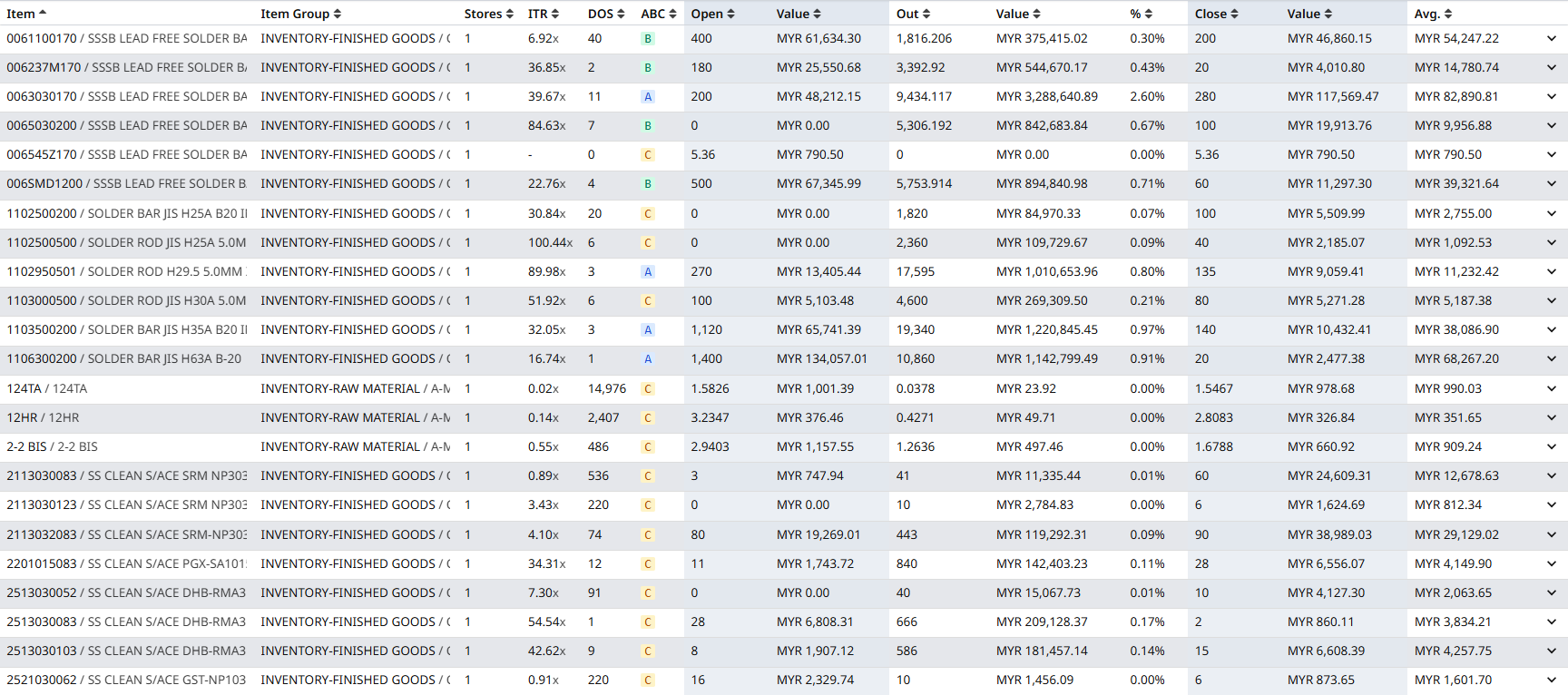Screen dimensions: 1568x695
Task: Expand row 2521030062 details chevron
Action: coord(1552,680)
